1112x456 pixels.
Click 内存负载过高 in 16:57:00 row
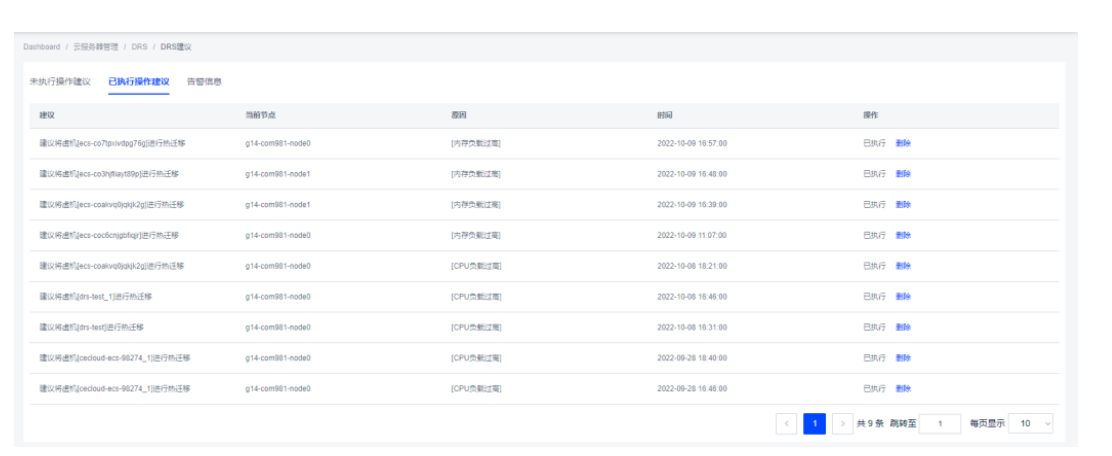click(x=476, y=143)
